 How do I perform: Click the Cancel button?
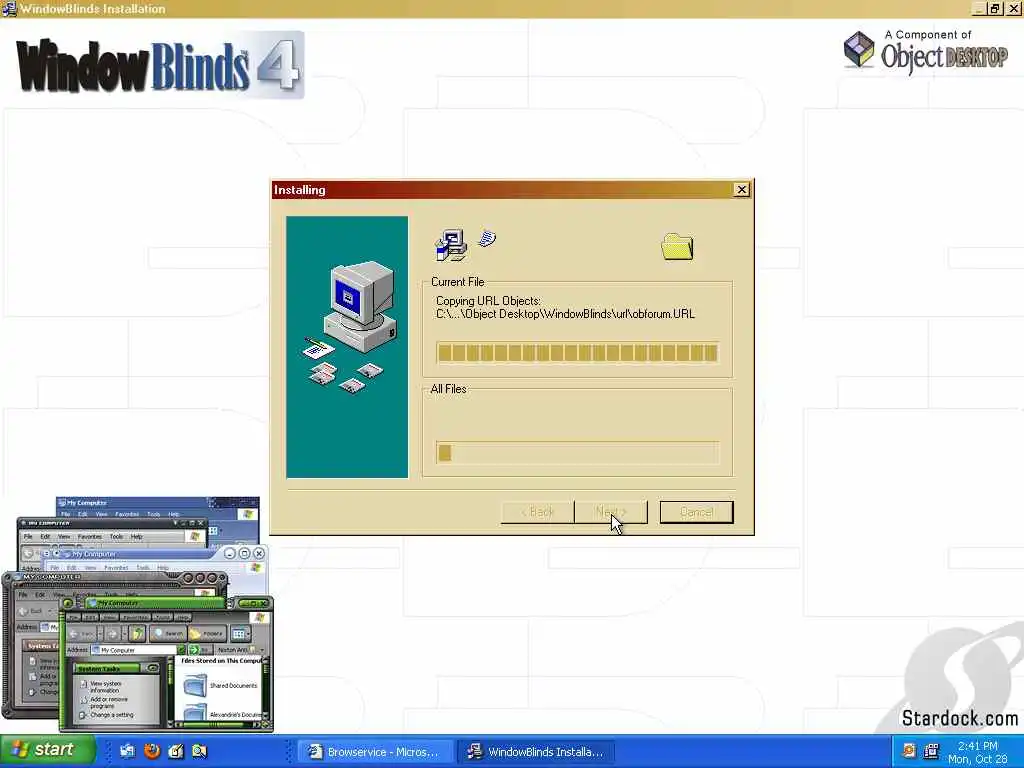[696, 512]
